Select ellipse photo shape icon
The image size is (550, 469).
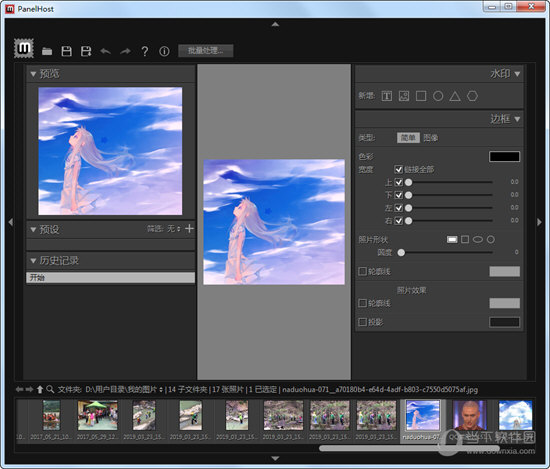click(x=478, y=239)
